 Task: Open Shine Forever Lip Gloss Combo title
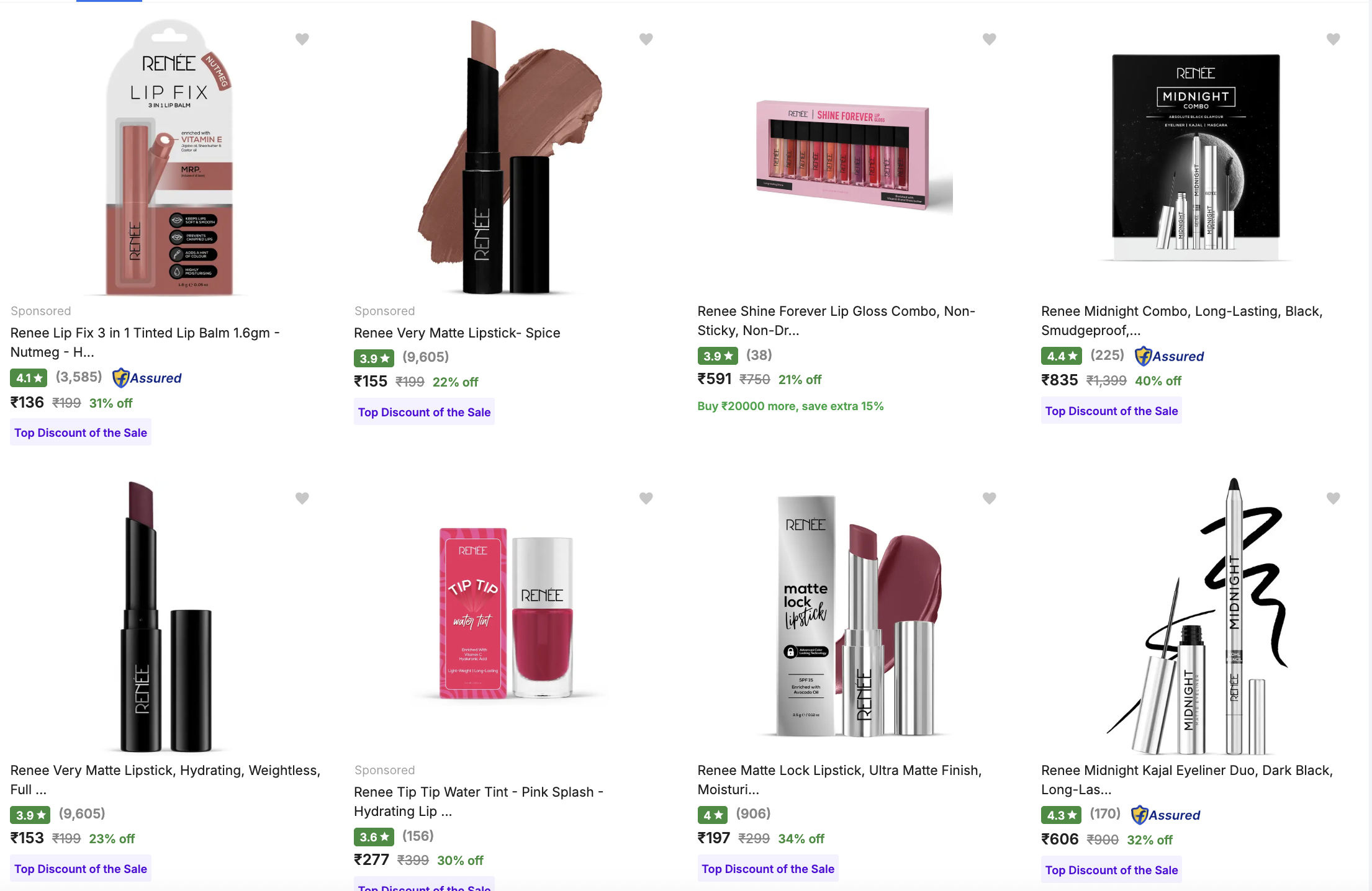point(836,321)
